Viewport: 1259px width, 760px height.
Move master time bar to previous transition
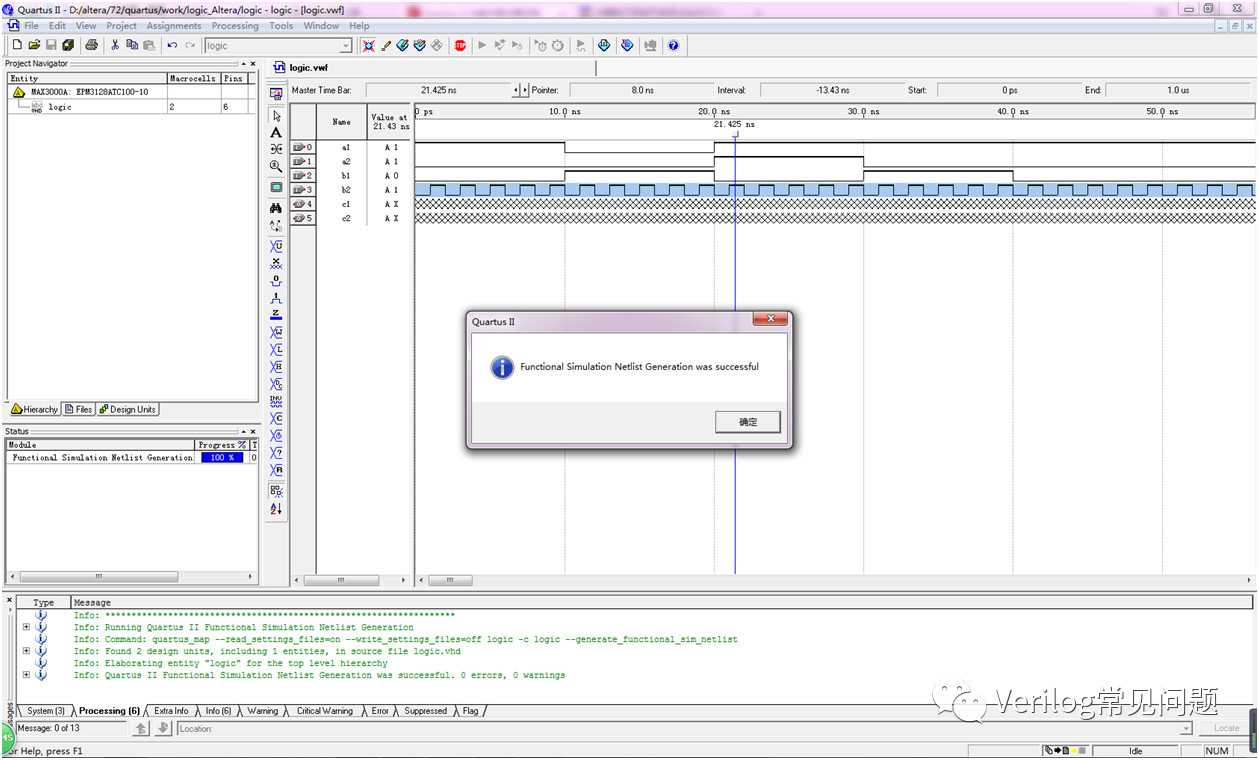[x=516, y=90]
